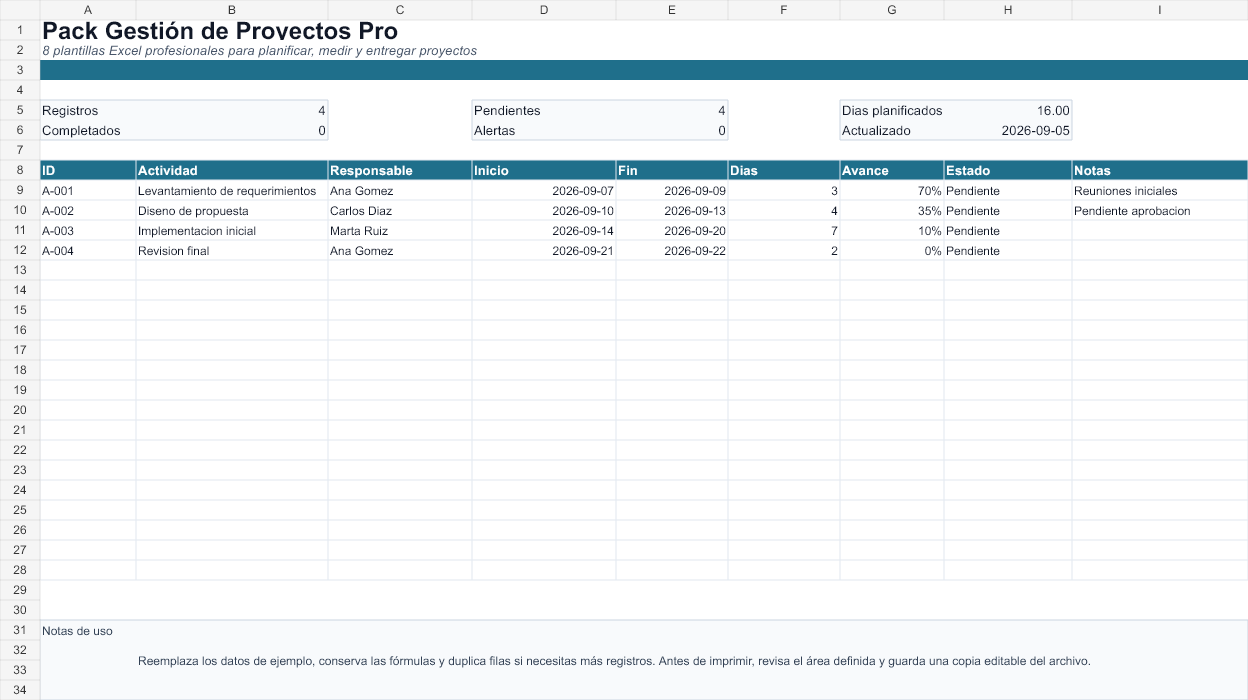The width and height of the screenshot is (1248, 700).
Task: Select row header 13
Action: point(20,270)
